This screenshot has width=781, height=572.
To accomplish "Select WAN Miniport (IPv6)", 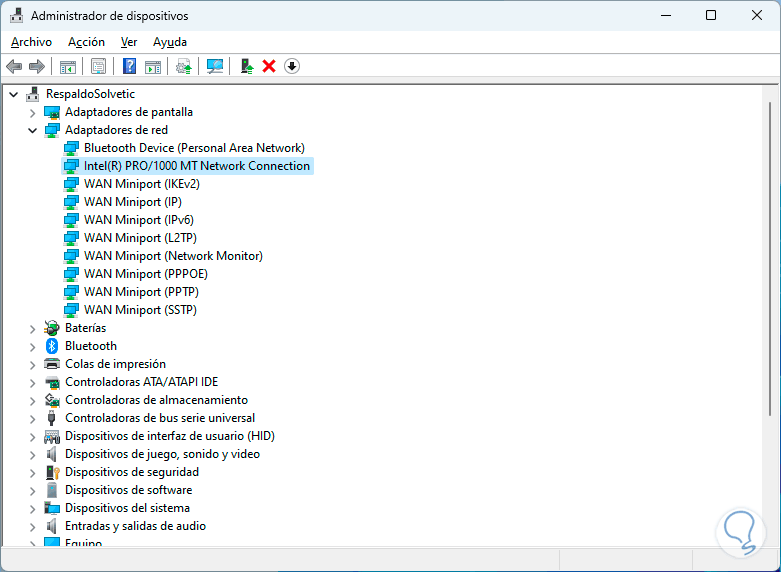I will point(138,220).
